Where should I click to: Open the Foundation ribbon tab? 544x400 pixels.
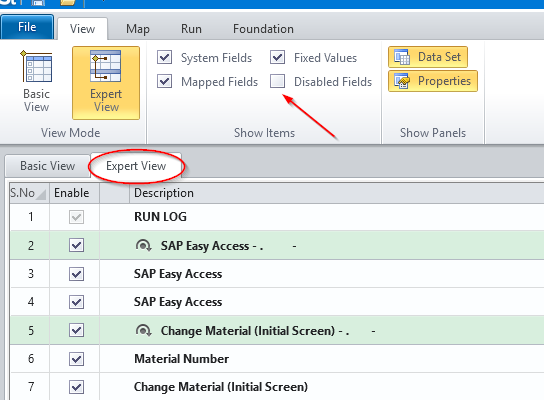pyautogui.click(x=263, y=29)
